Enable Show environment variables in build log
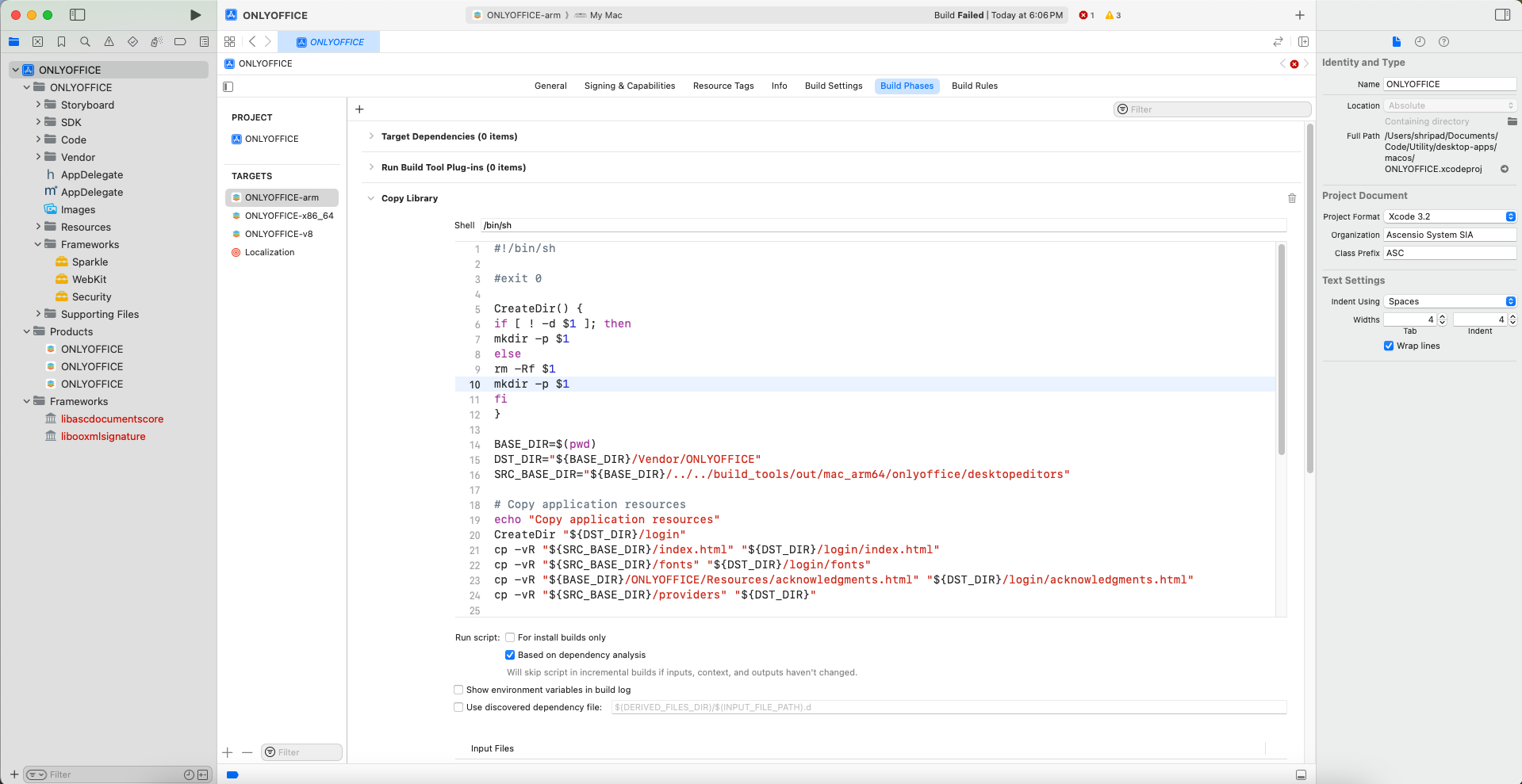 pyautogui.click(x=458, y=690)
